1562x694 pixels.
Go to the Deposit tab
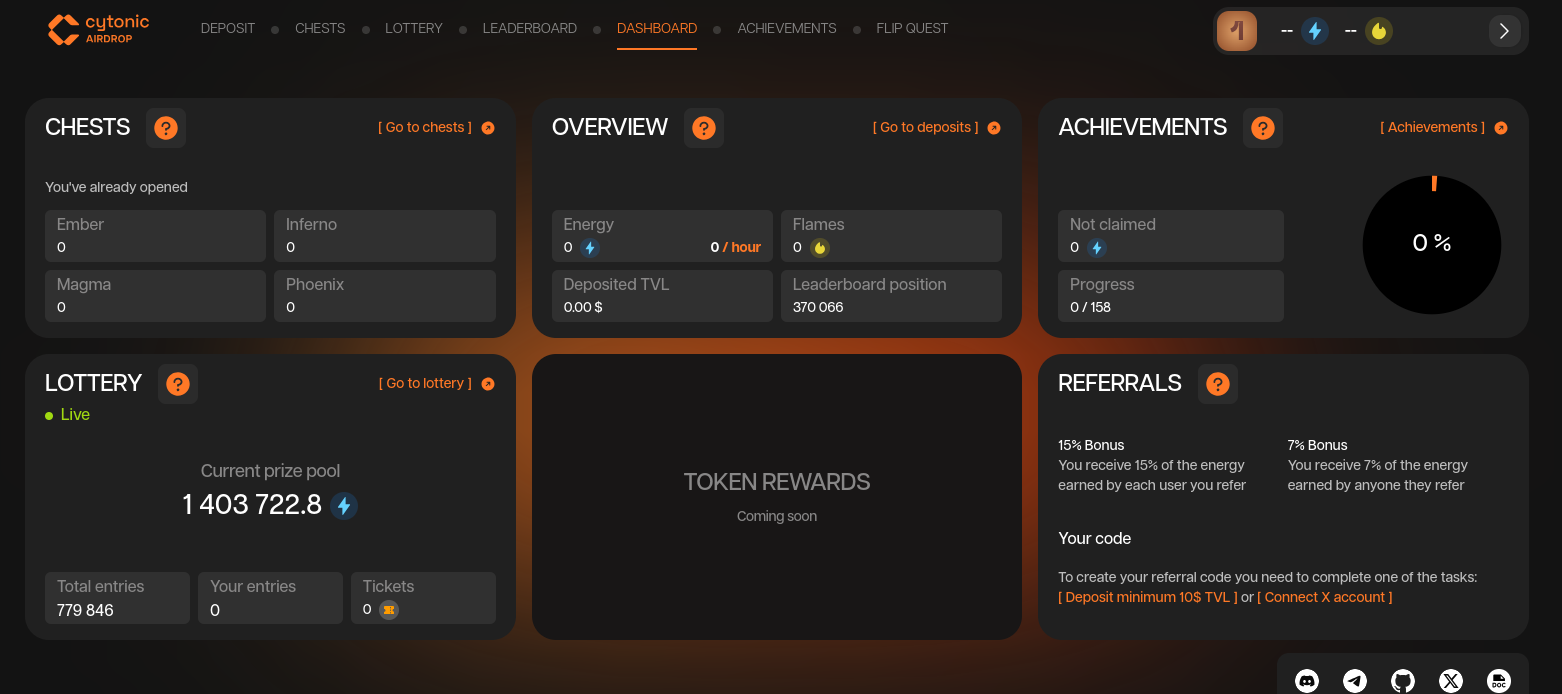228,29
